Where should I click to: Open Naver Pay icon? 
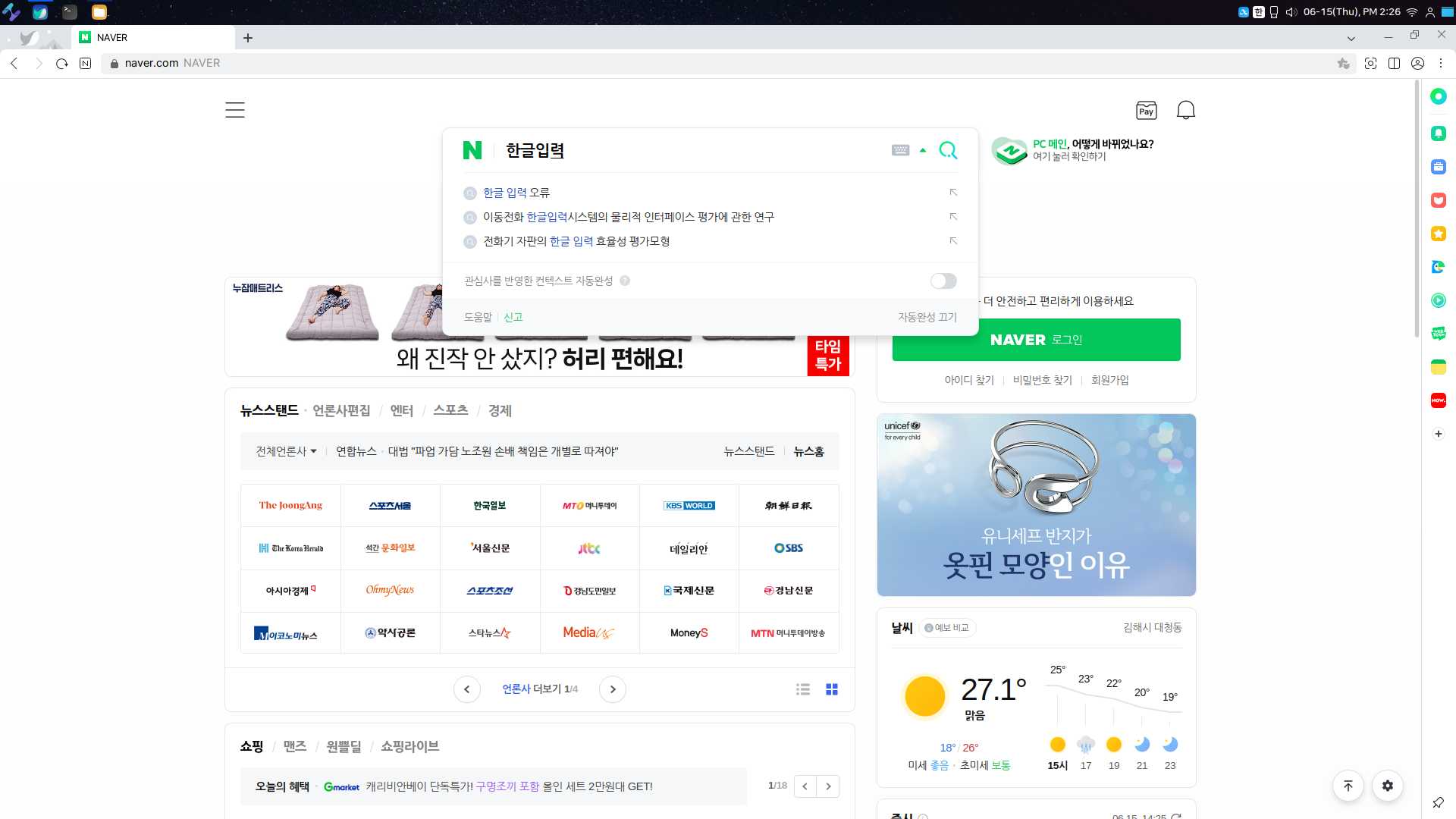[1146, 110]
